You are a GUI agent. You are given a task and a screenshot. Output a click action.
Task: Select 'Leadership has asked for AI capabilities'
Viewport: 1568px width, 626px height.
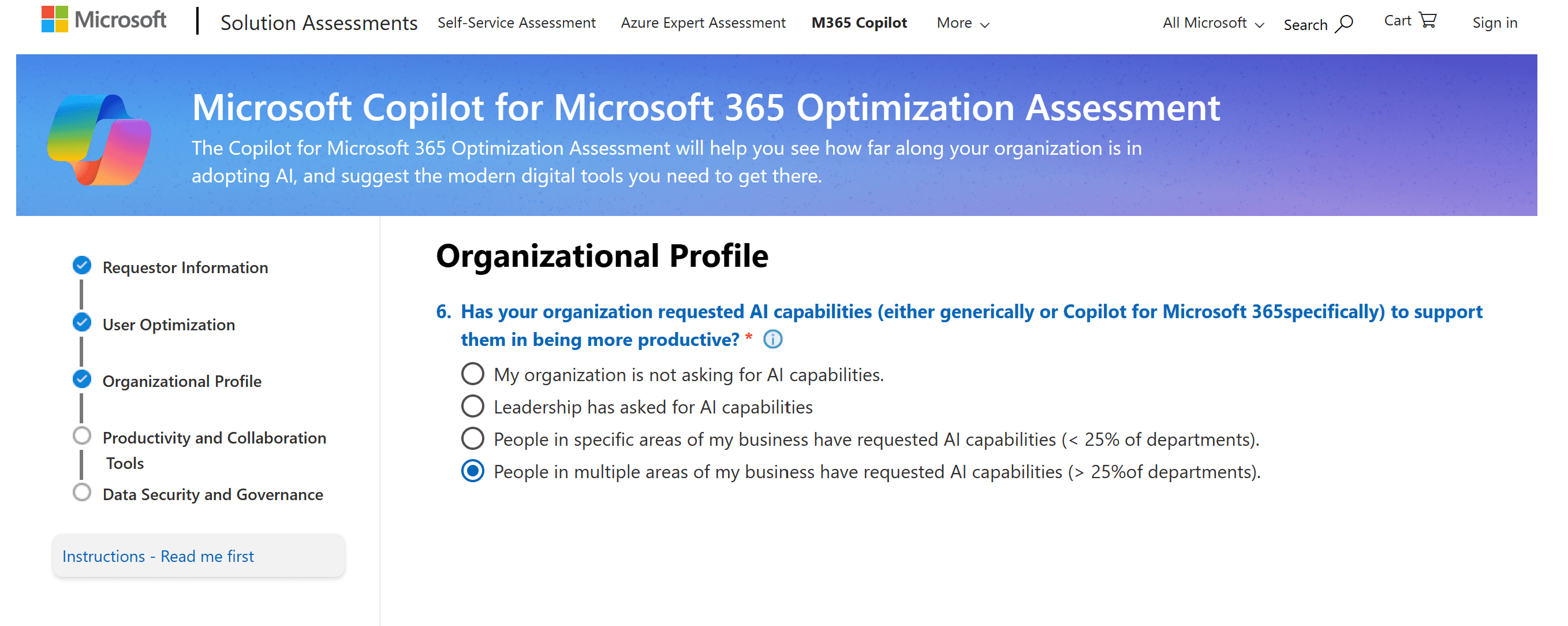472,406
